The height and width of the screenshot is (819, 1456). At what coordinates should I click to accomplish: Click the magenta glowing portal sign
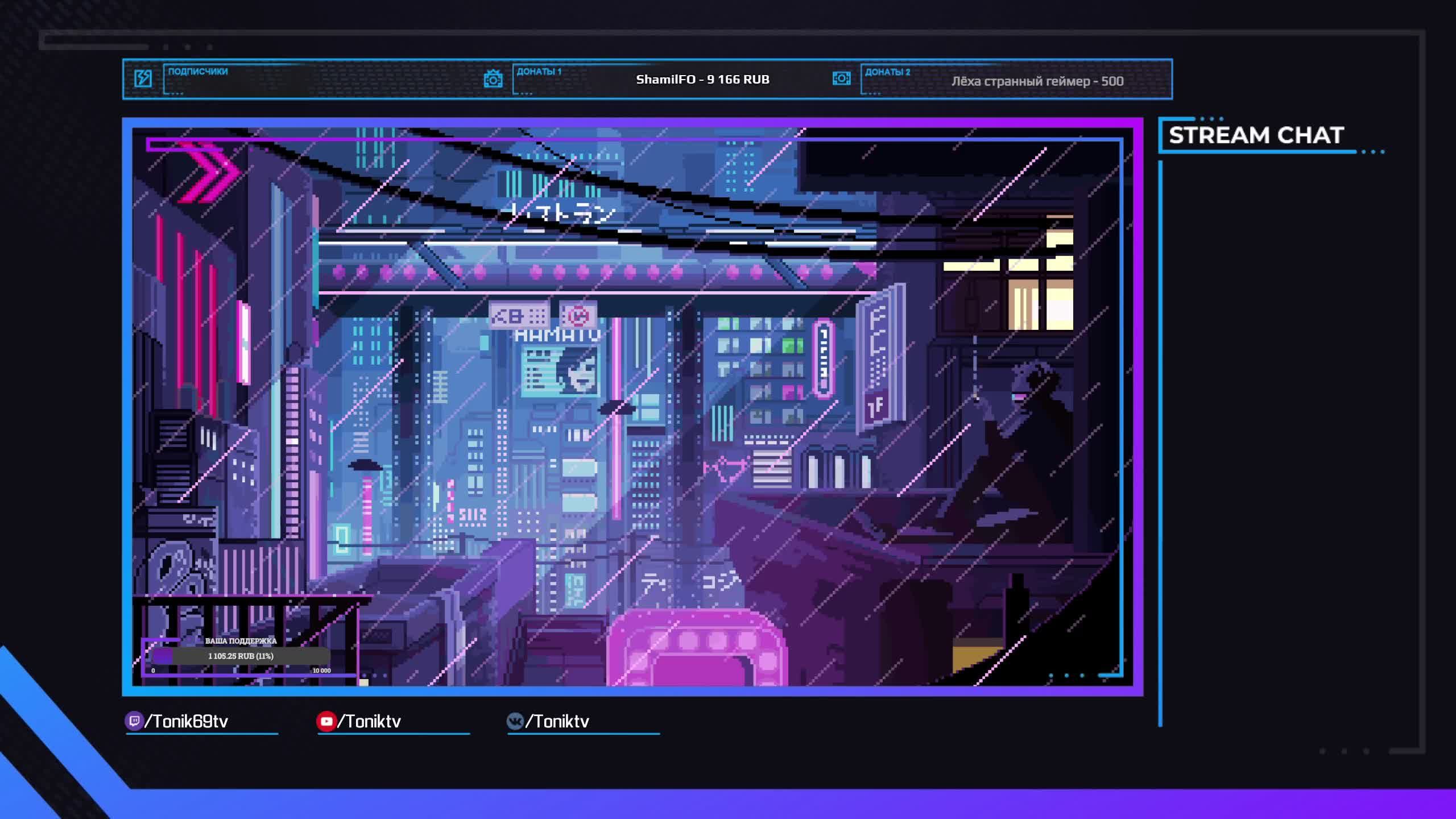coord(698,648)
